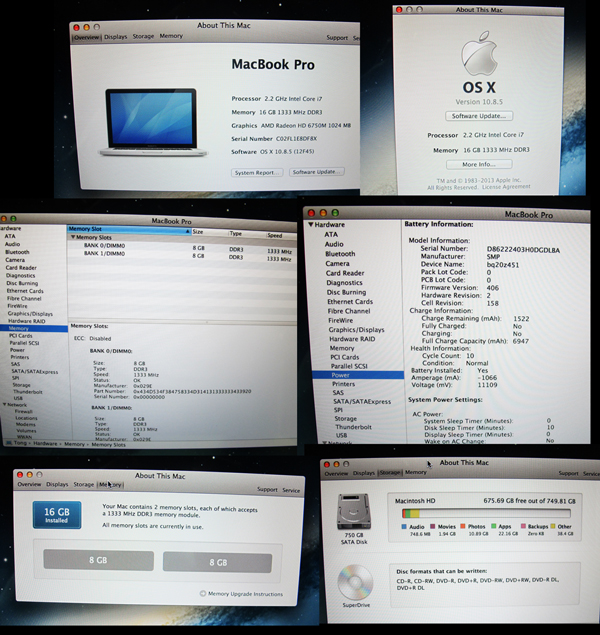Select PCI Cards in the memory window sidebar
Screen dimensions: 600x635
pos(21,336)
